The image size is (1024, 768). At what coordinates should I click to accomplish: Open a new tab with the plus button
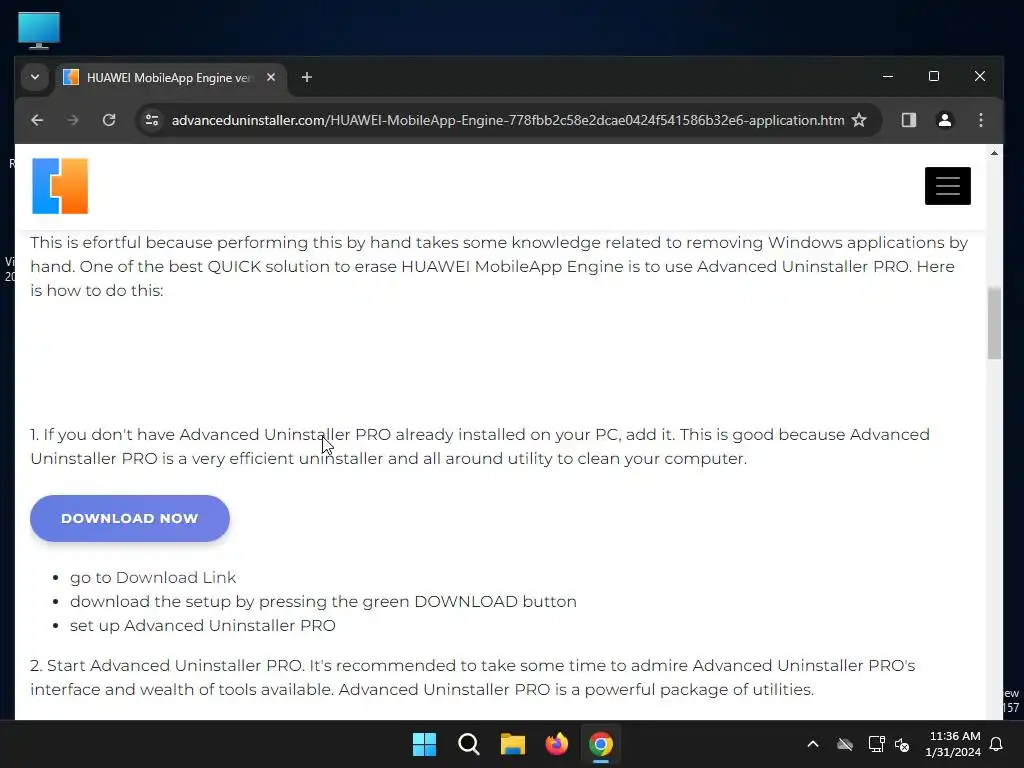tap(306, 77)
